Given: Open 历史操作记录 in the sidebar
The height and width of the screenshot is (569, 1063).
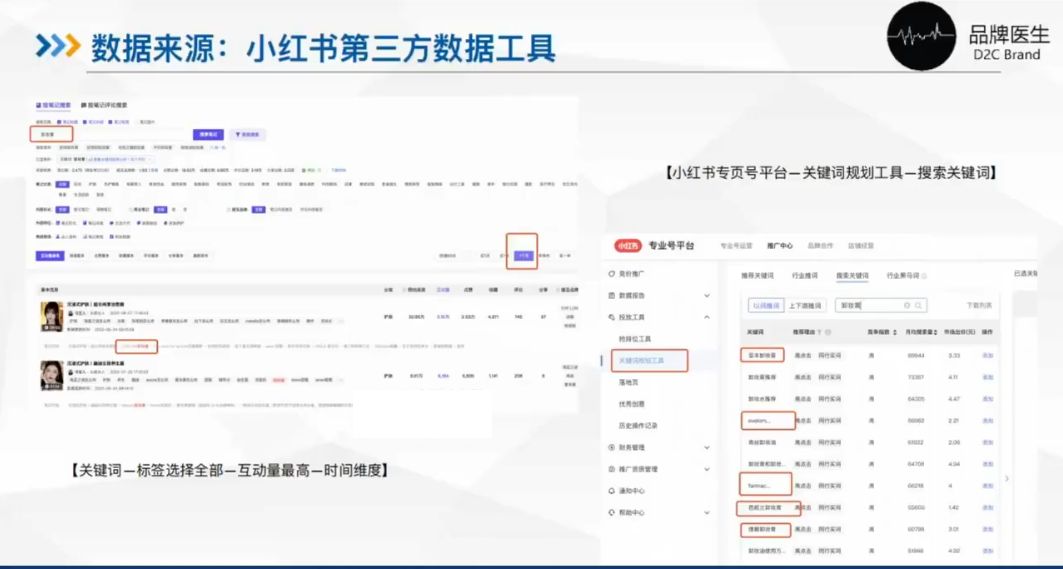Looking at the screenshot, I should [x=638, y=426].
